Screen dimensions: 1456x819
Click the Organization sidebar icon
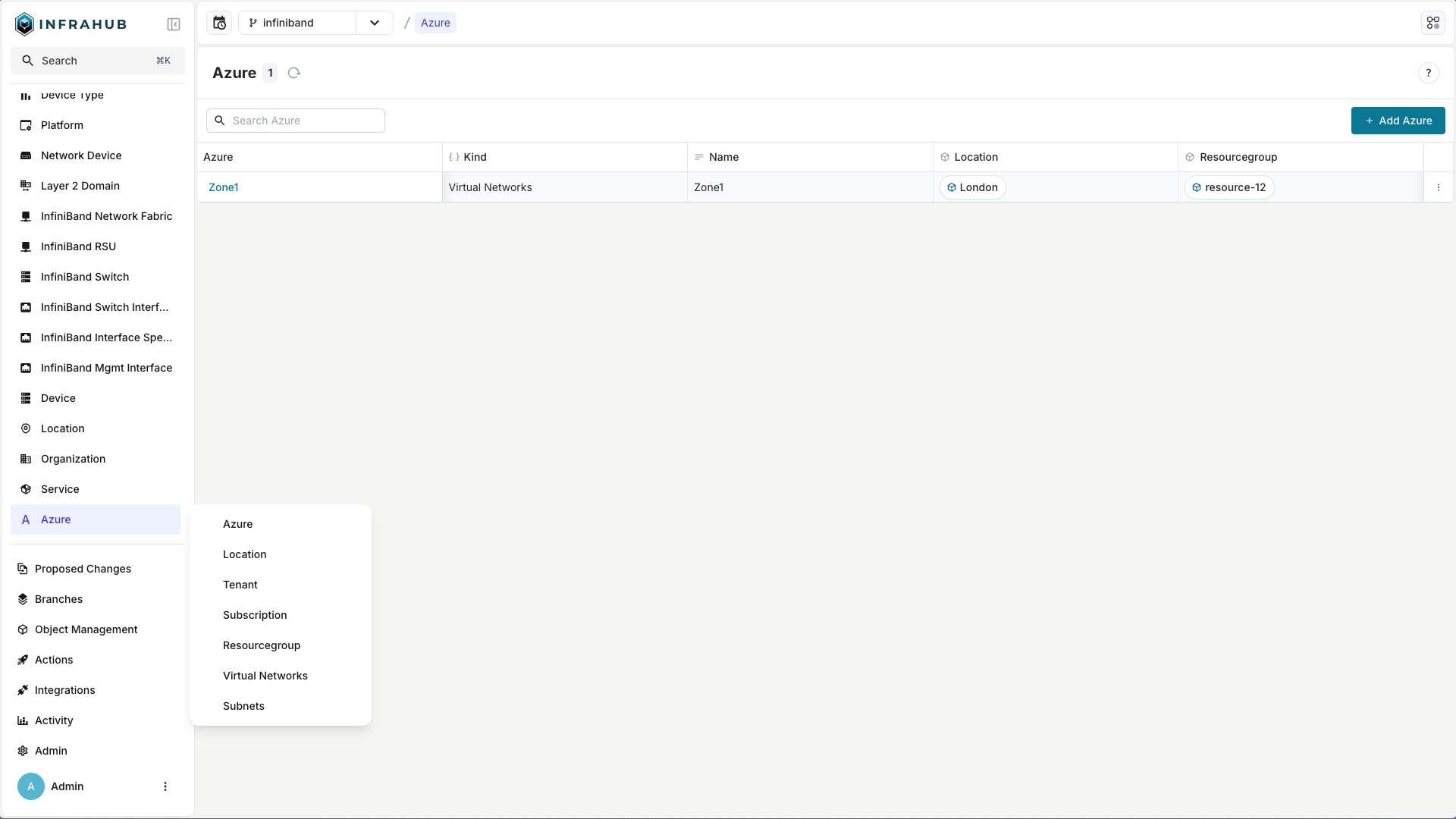26,459
